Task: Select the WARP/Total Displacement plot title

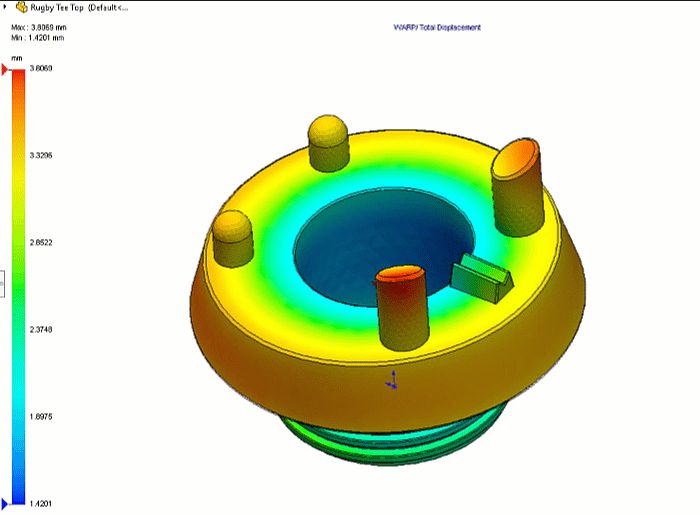Action: [x=436, y=27]
